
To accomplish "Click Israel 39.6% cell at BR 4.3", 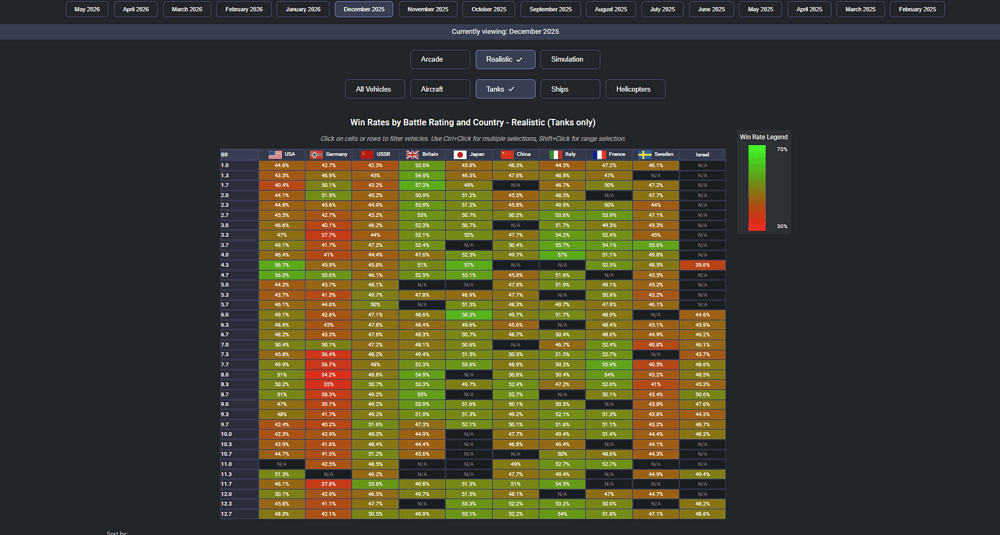I will point(702,265).
